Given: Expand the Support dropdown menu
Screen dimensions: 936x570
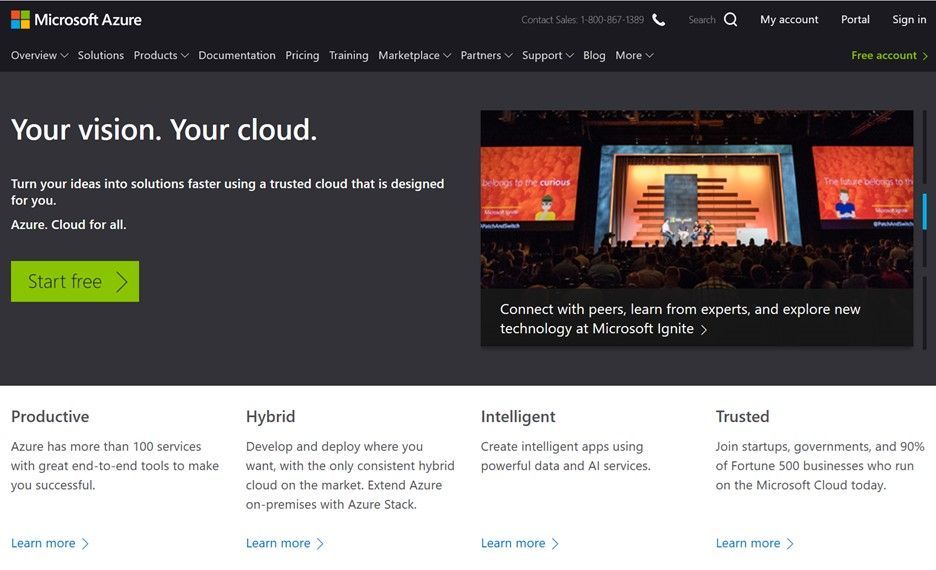Looking at the screenshot, I should click(547, 56).
